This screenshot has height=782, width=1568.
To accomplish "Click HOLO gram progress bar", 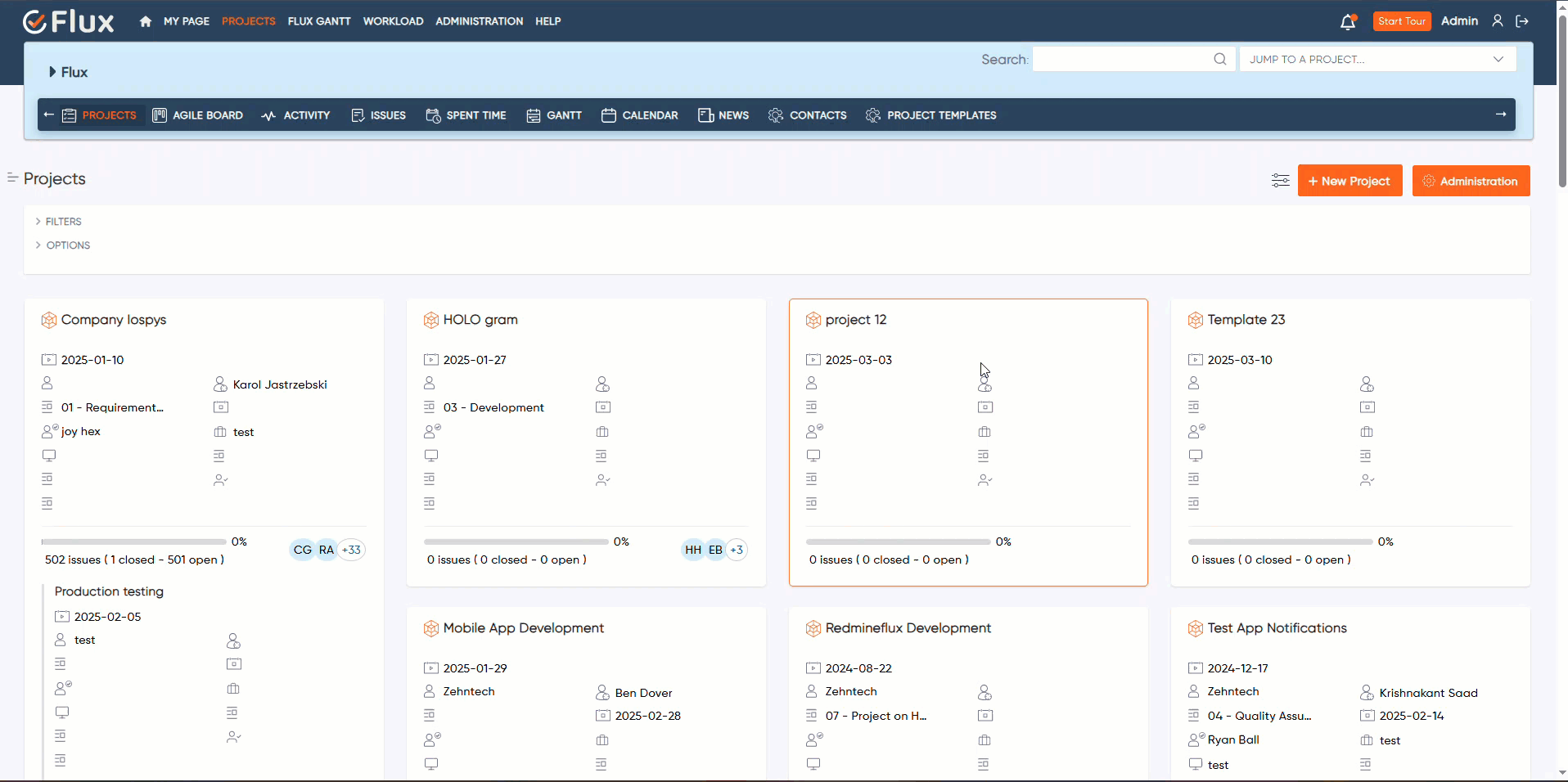I will [x=516, y=542].
